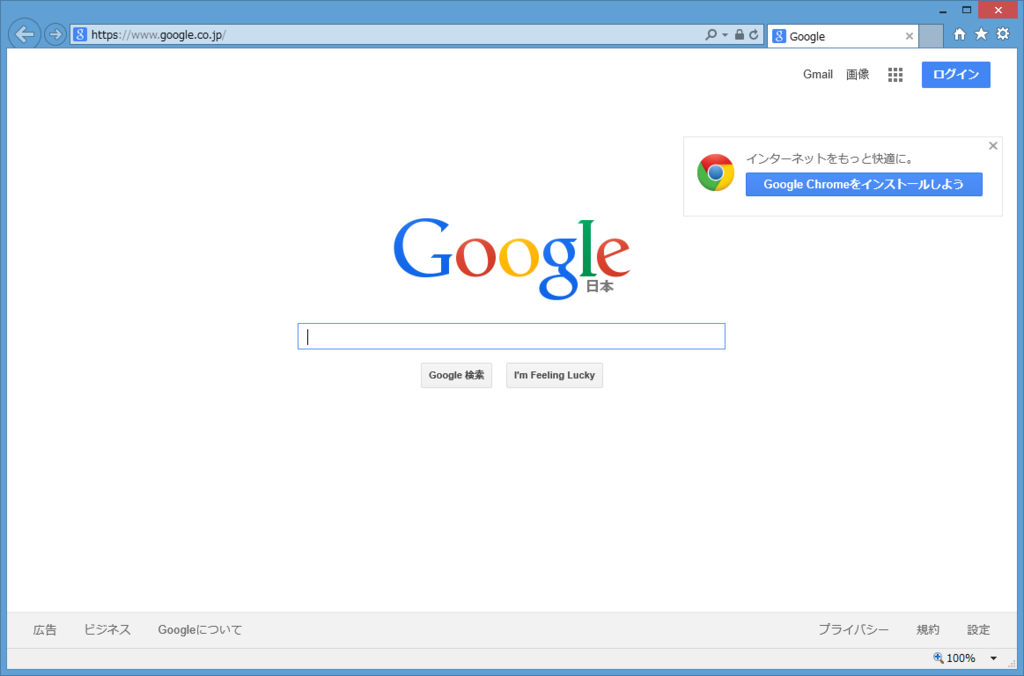Click Google Chromeをインストールしよう button
1024x676 pixels.
(x=864, y=184)
